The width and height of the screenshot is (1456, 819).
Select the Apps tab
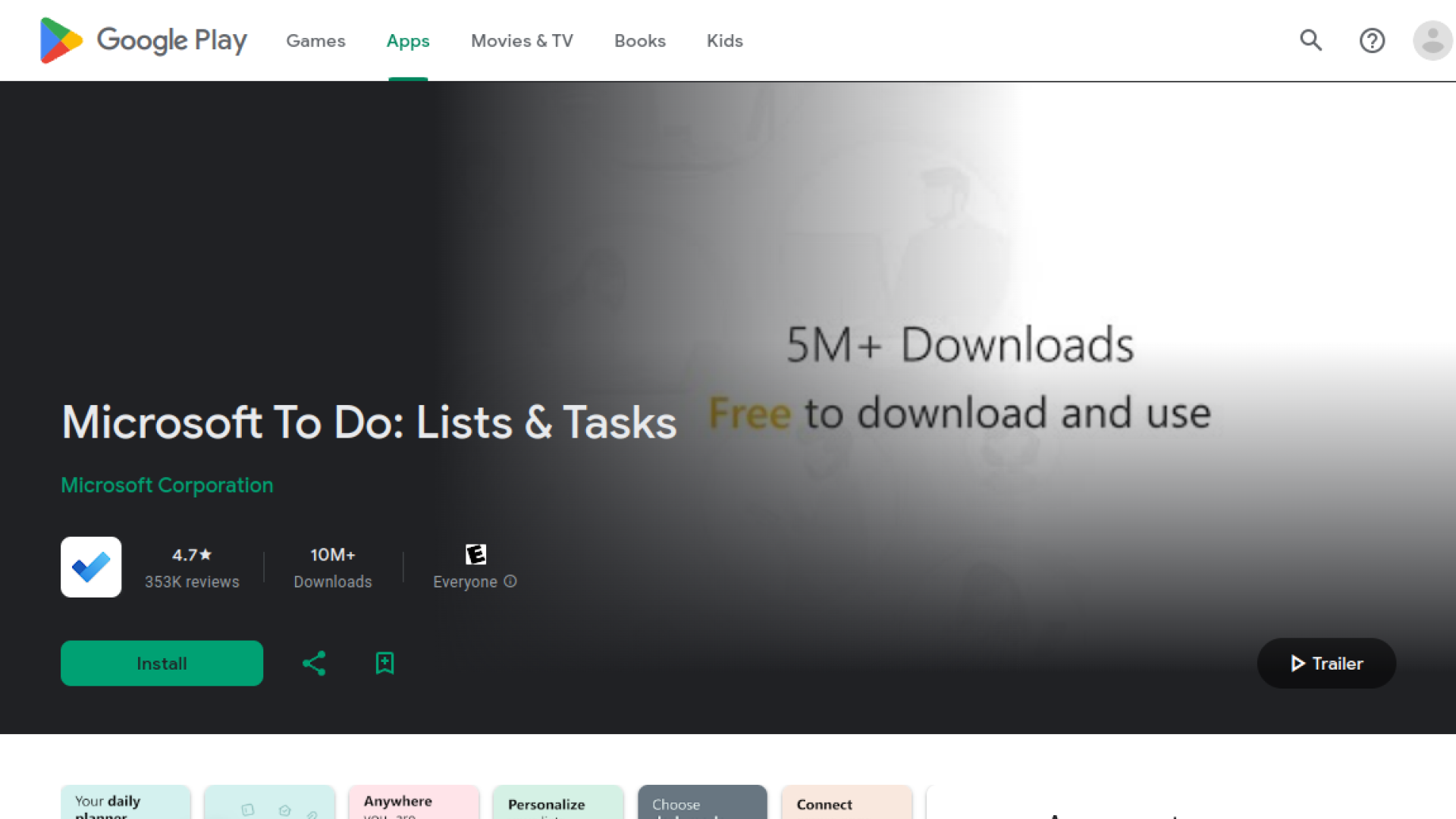click(x=408, y=41)
